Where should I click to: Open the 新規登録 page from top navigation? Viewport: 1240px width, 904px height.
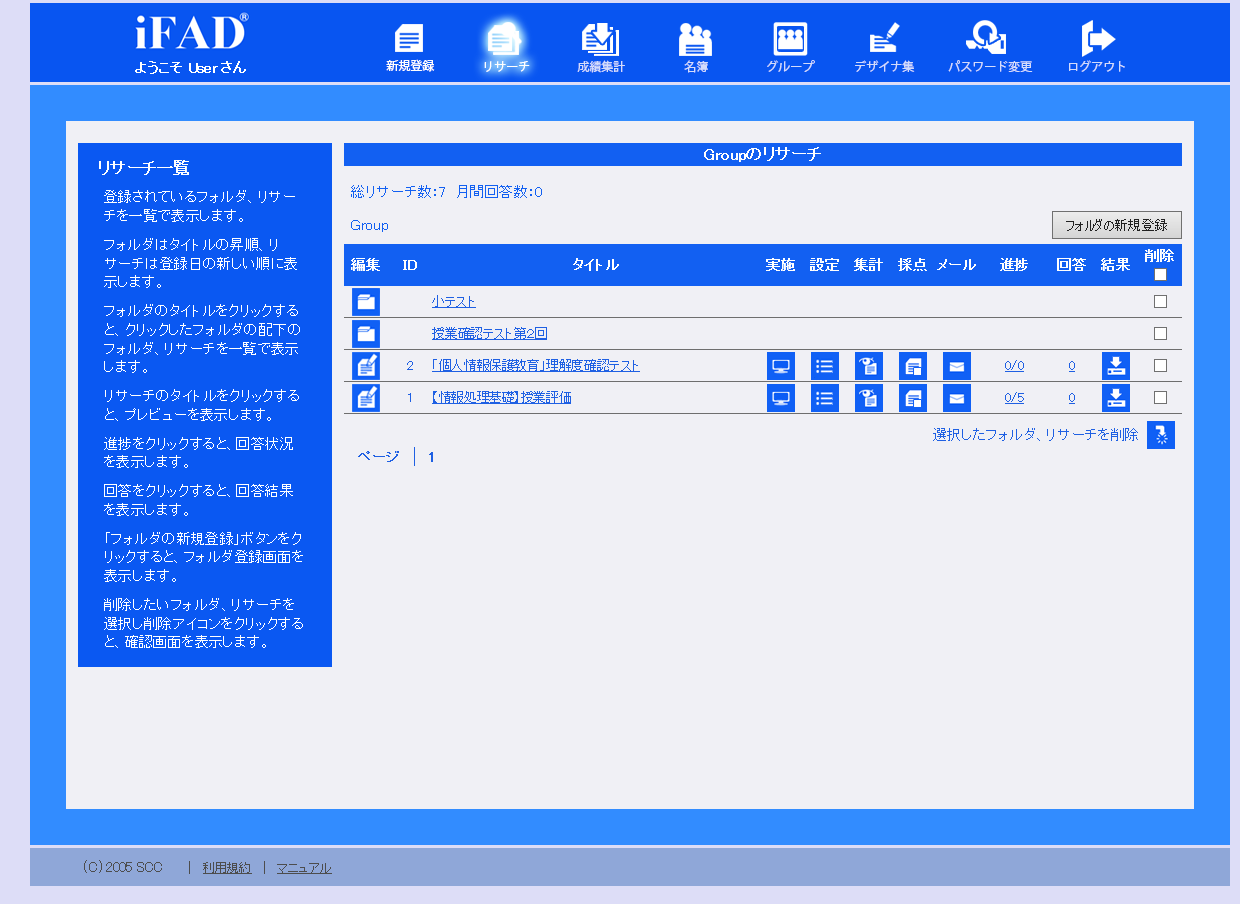pos(410,48)
